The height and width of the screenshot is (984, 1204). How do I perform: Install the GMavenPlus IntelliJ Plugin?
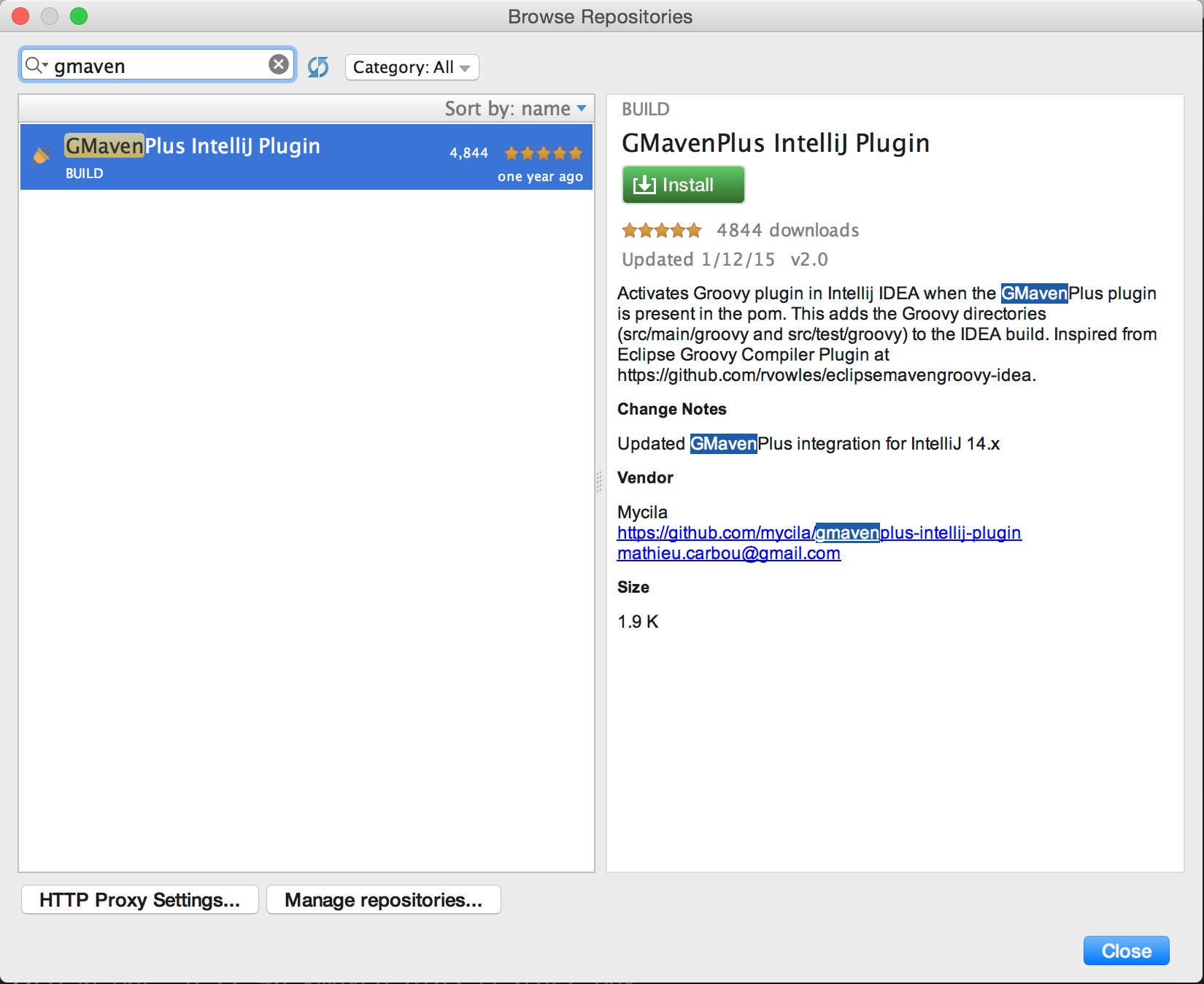pos(683,185)
